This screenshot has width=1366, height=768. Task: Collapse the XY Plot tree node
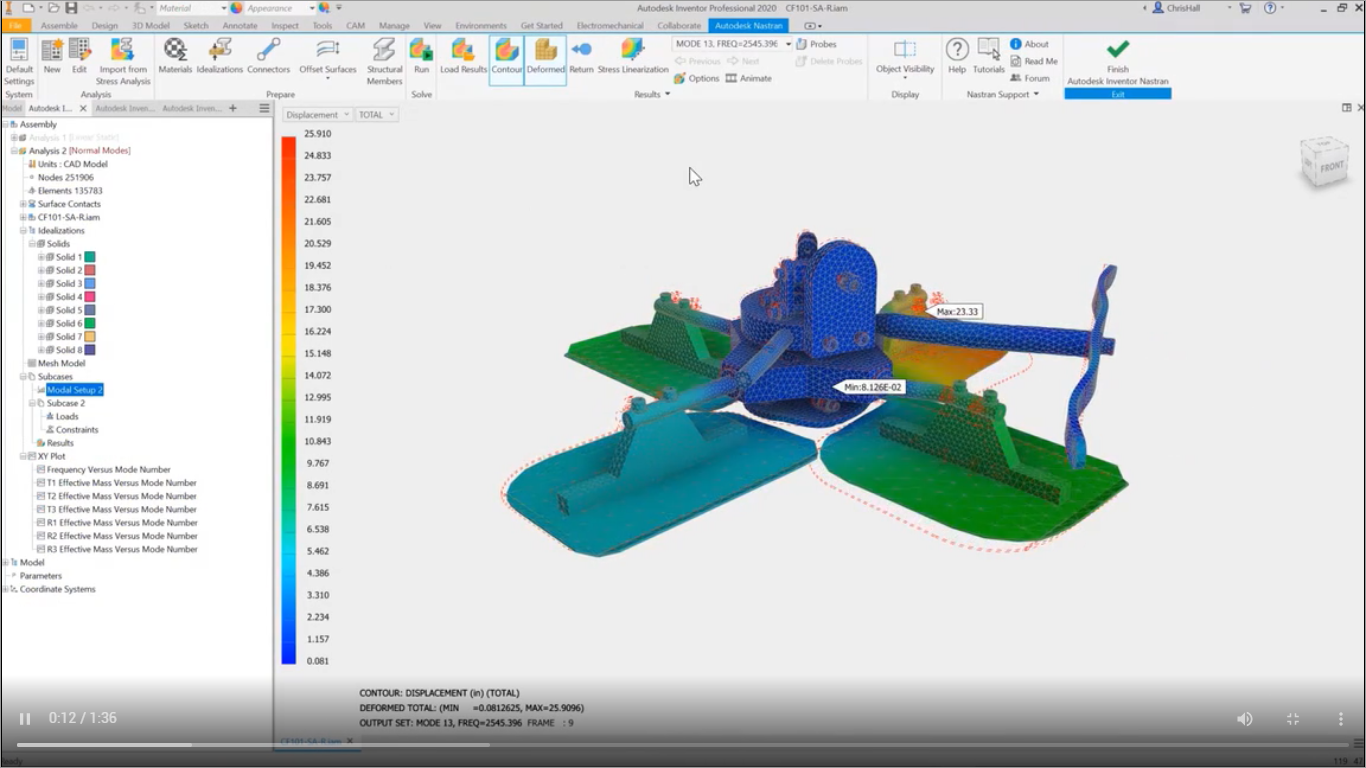coord(23,456)
